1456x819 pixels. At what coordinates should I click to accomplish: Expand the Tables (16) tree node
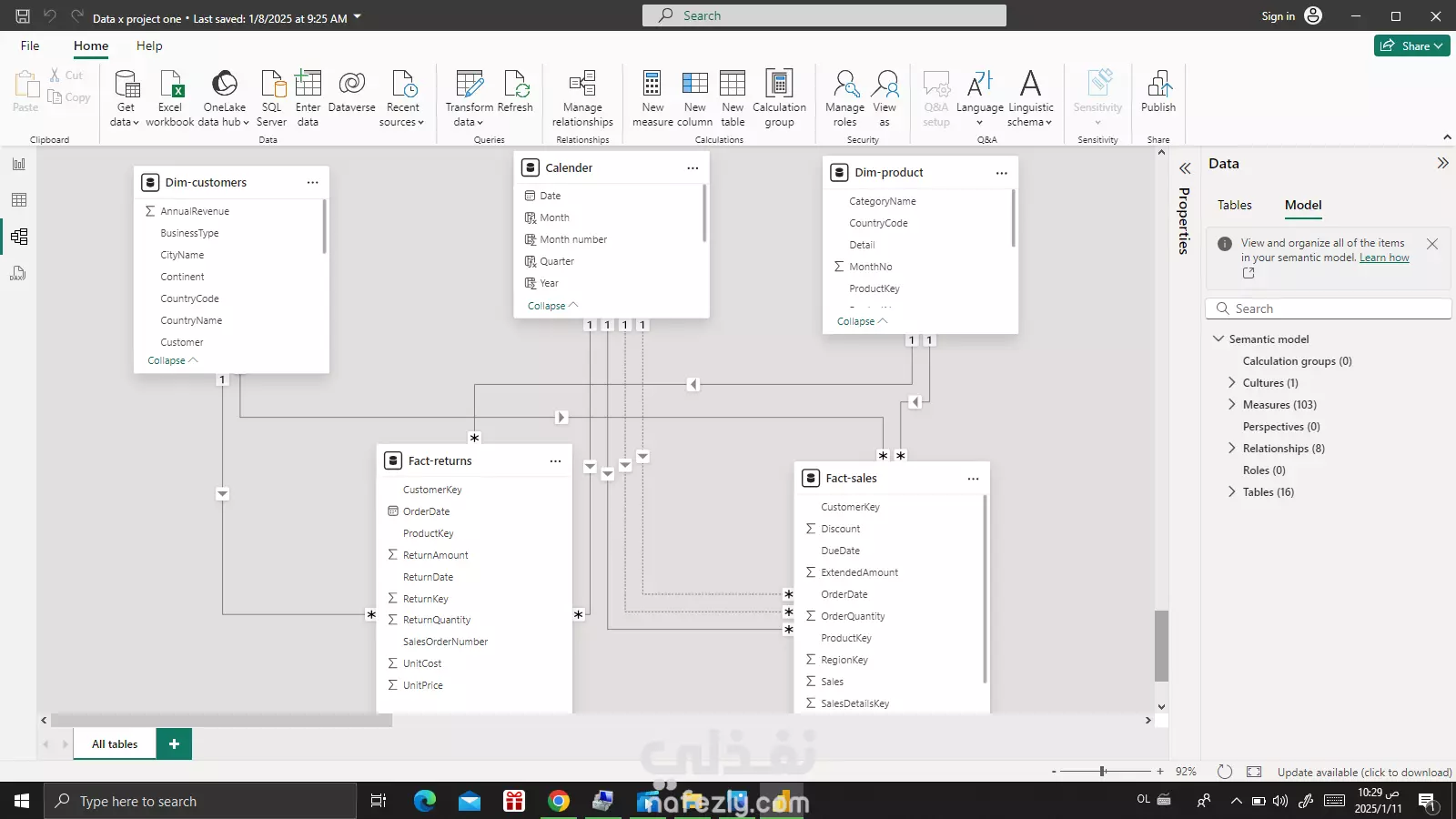click(1232, 492)
